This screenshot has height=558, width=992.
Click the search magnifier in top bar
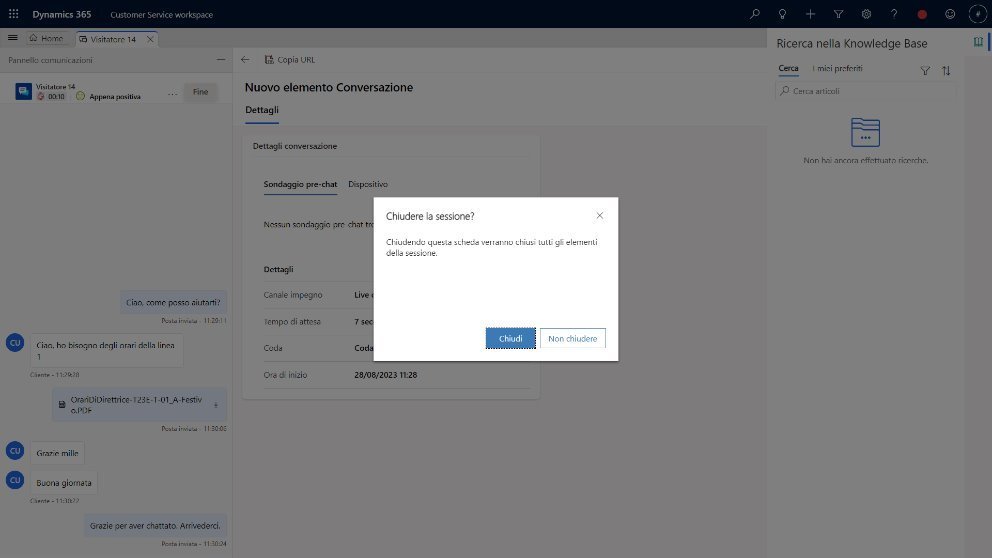(x=755, y=14)
